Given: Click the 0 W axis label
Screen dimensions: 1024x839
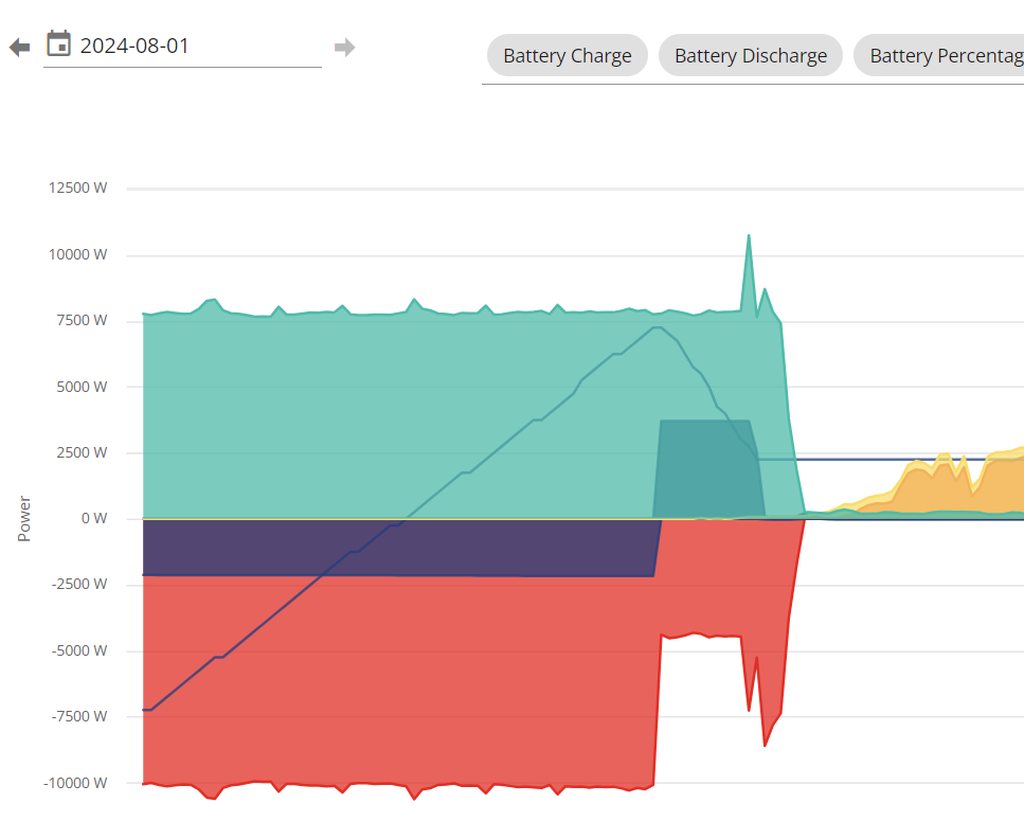Looking at the screenshot, I should click(93, 518).
